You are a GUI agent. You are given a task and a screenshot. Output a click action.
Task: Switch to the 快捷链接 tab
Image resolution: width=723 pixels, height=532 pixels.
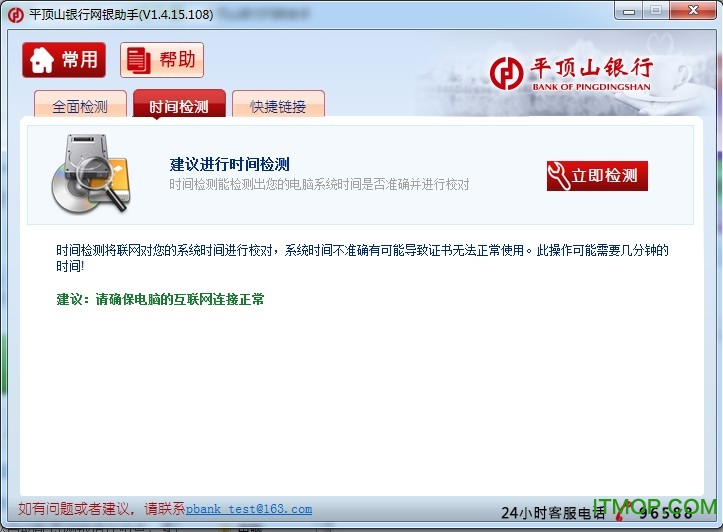(279, 104)
